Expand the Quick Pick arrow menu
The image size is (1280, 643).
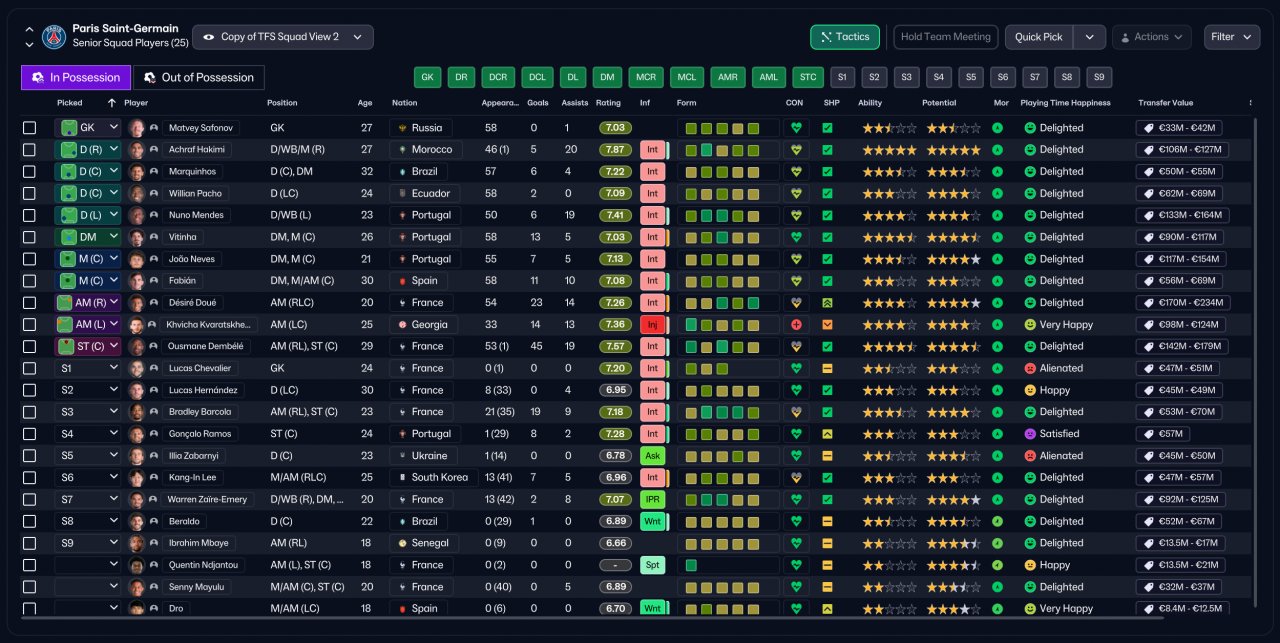[x=1089, y=37]
